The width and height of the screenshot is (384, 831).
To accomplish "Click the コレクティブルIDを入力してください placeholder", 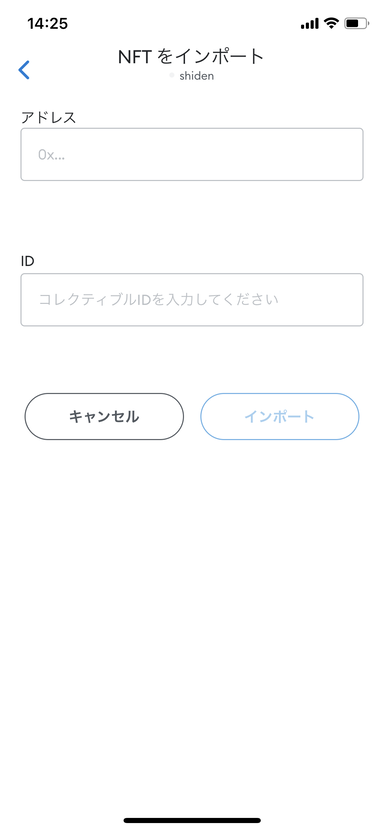I will 158,299.
